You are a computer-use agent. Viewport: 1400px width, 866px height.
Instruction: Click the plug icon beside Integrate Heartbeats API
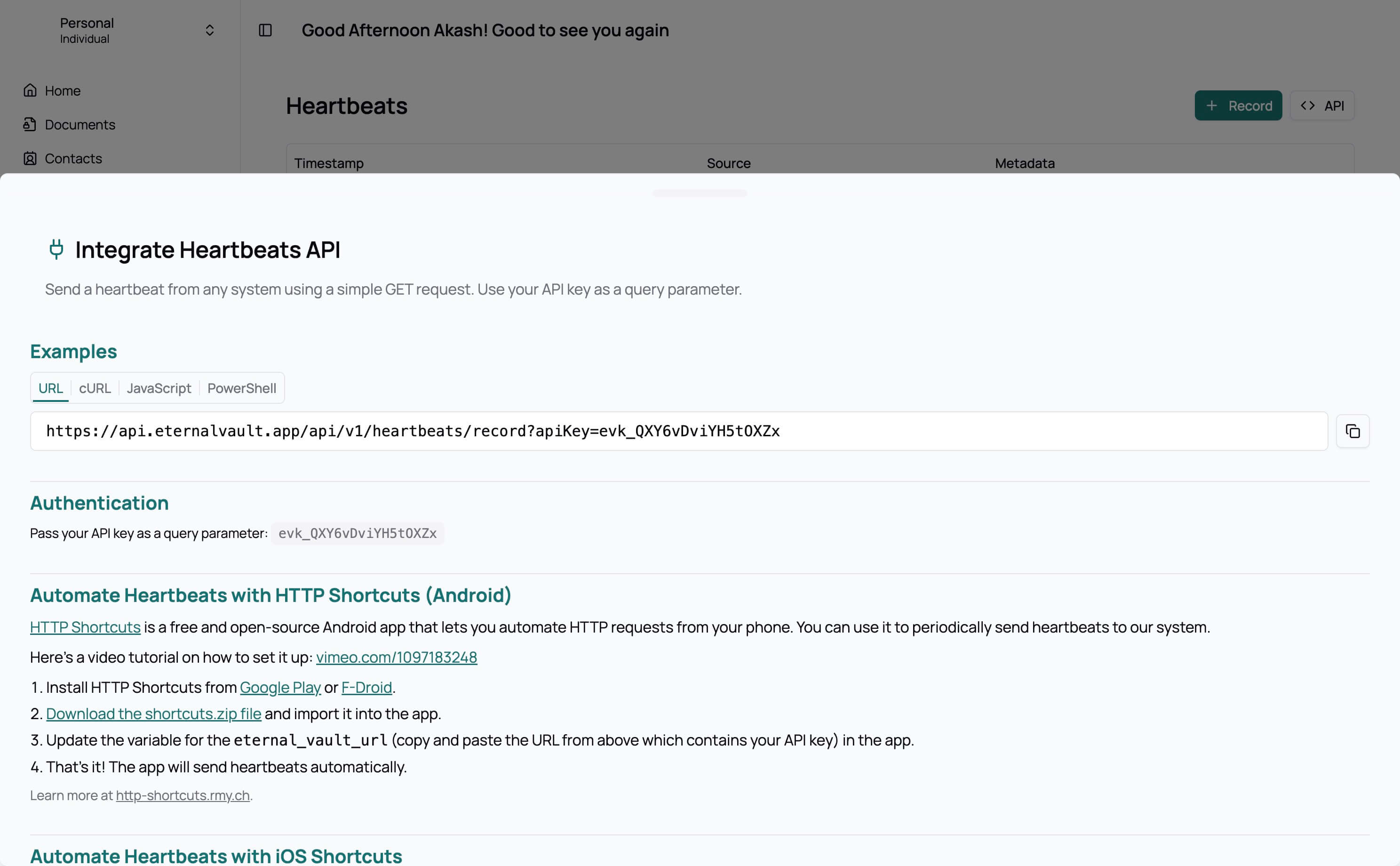(x=56, y=249)
